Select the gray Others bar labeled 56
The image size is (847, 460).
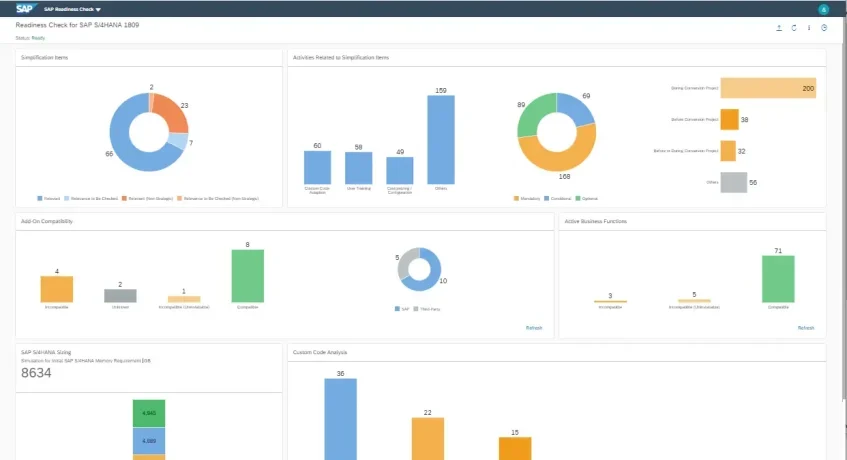[x=734, y=182]
